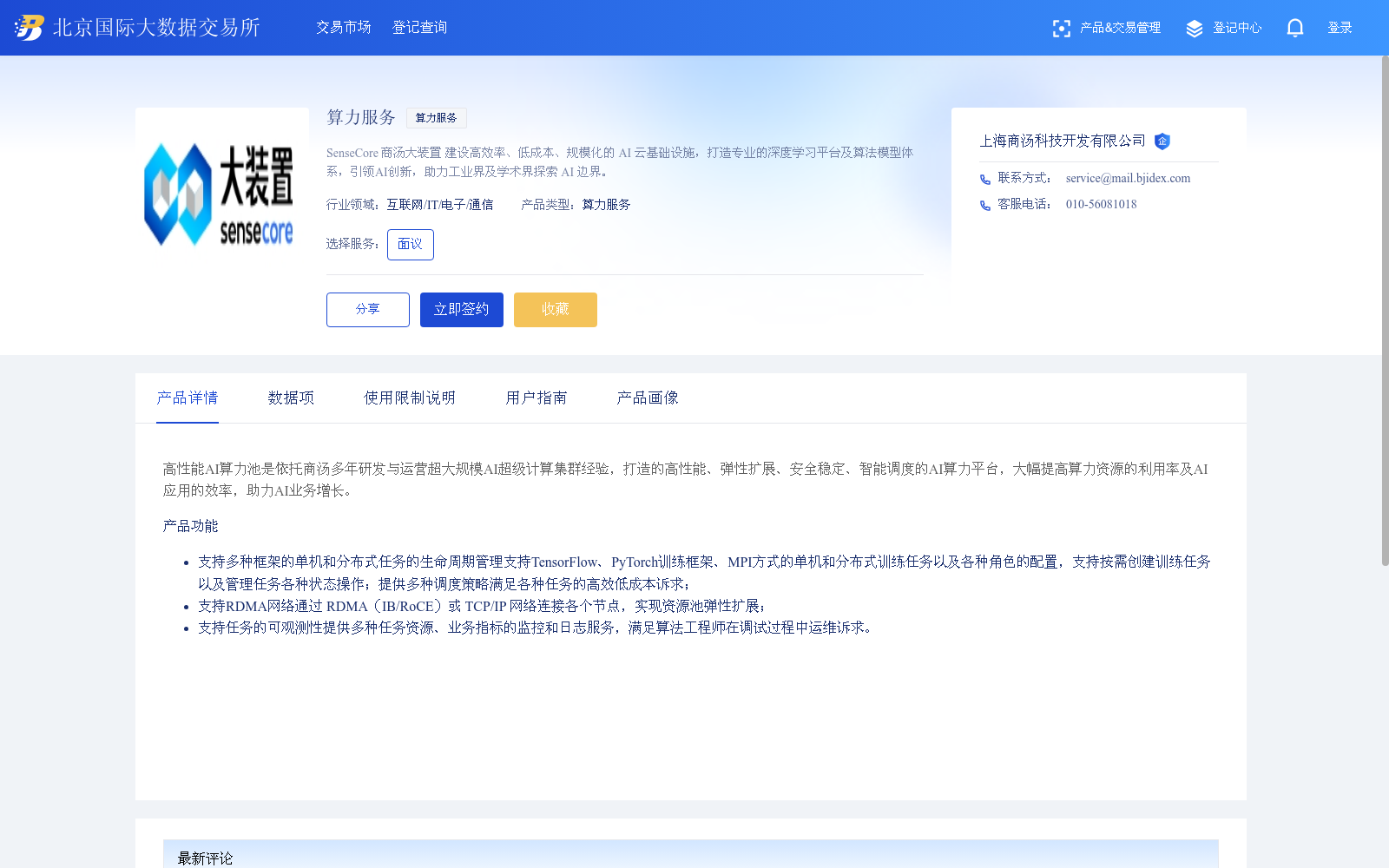Go to 登记中心
This screenshot has width=1389, height=868.
tap(1237, 28)
